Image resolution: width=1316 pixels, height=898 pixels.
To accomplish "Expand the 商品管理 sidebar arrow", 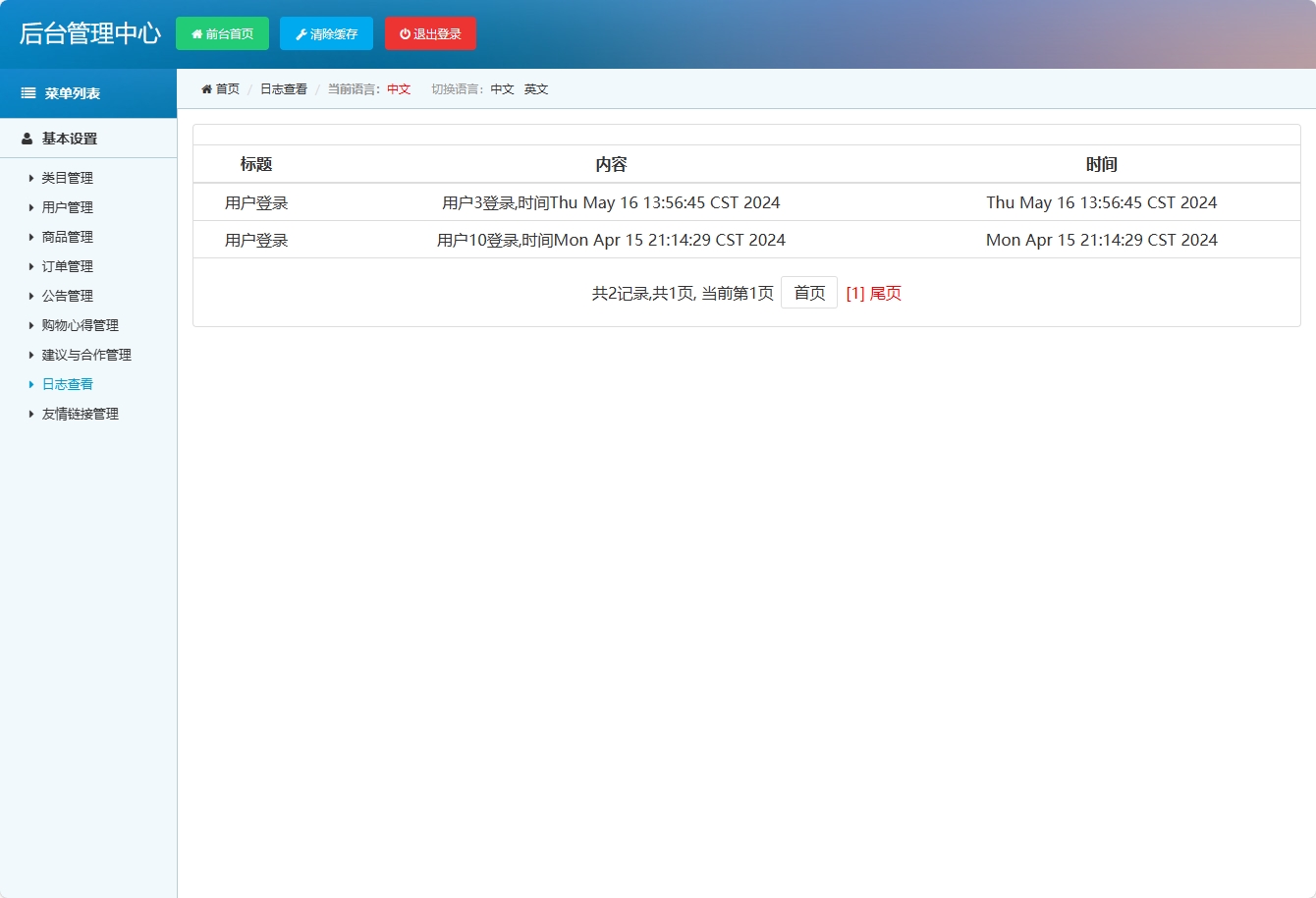I will point(31,237).
